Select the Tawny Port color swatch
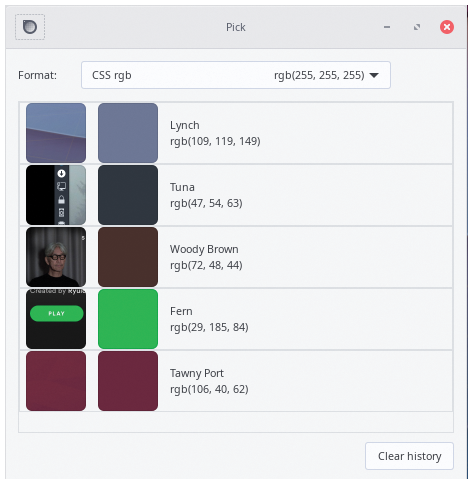Screen dimensions: 473x484 128,381
